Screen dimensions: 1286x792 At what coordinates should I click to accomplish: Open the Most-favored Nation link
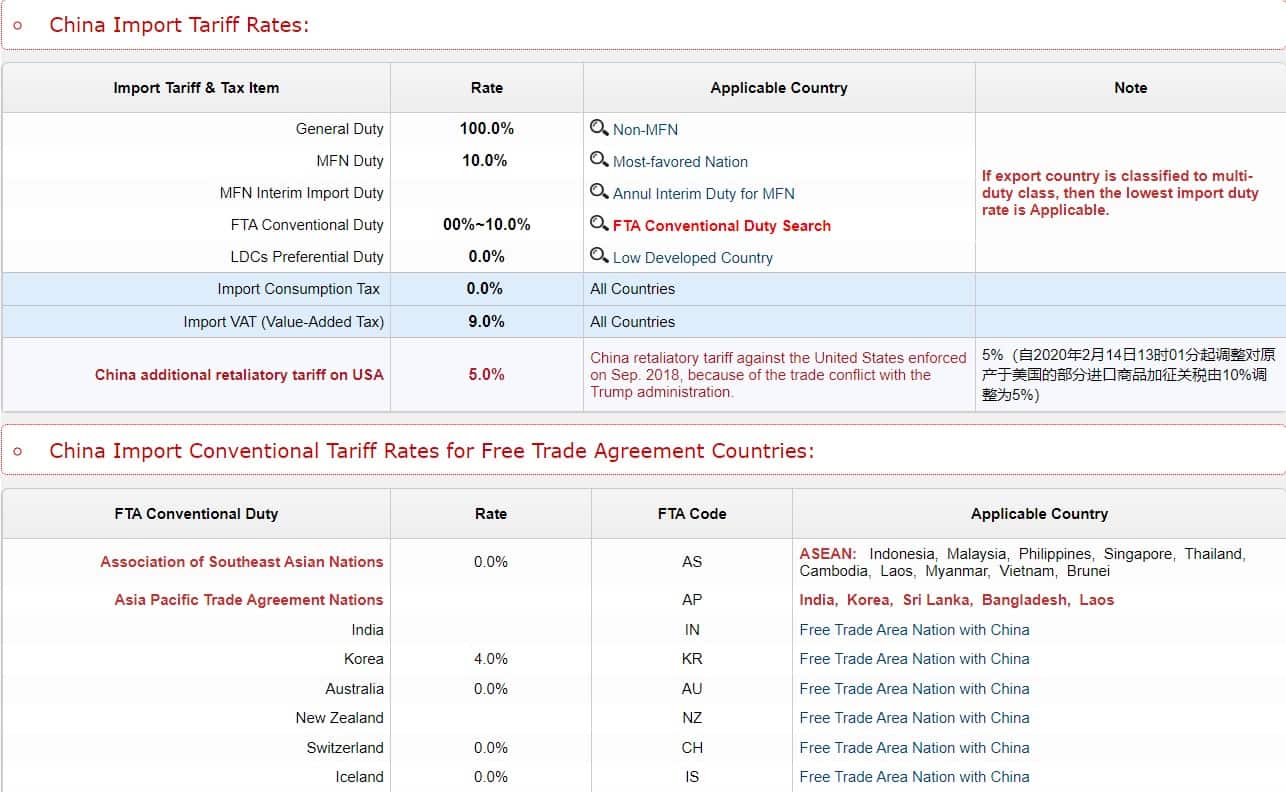click(x=680, y=161)
